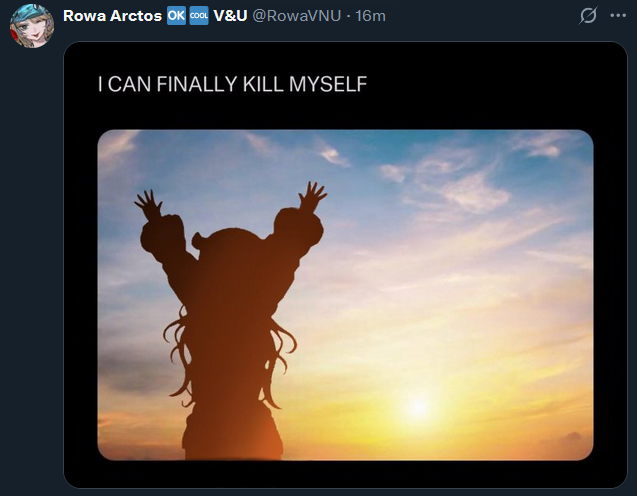Click the silhouette's left raised hand

coord(149,204)
